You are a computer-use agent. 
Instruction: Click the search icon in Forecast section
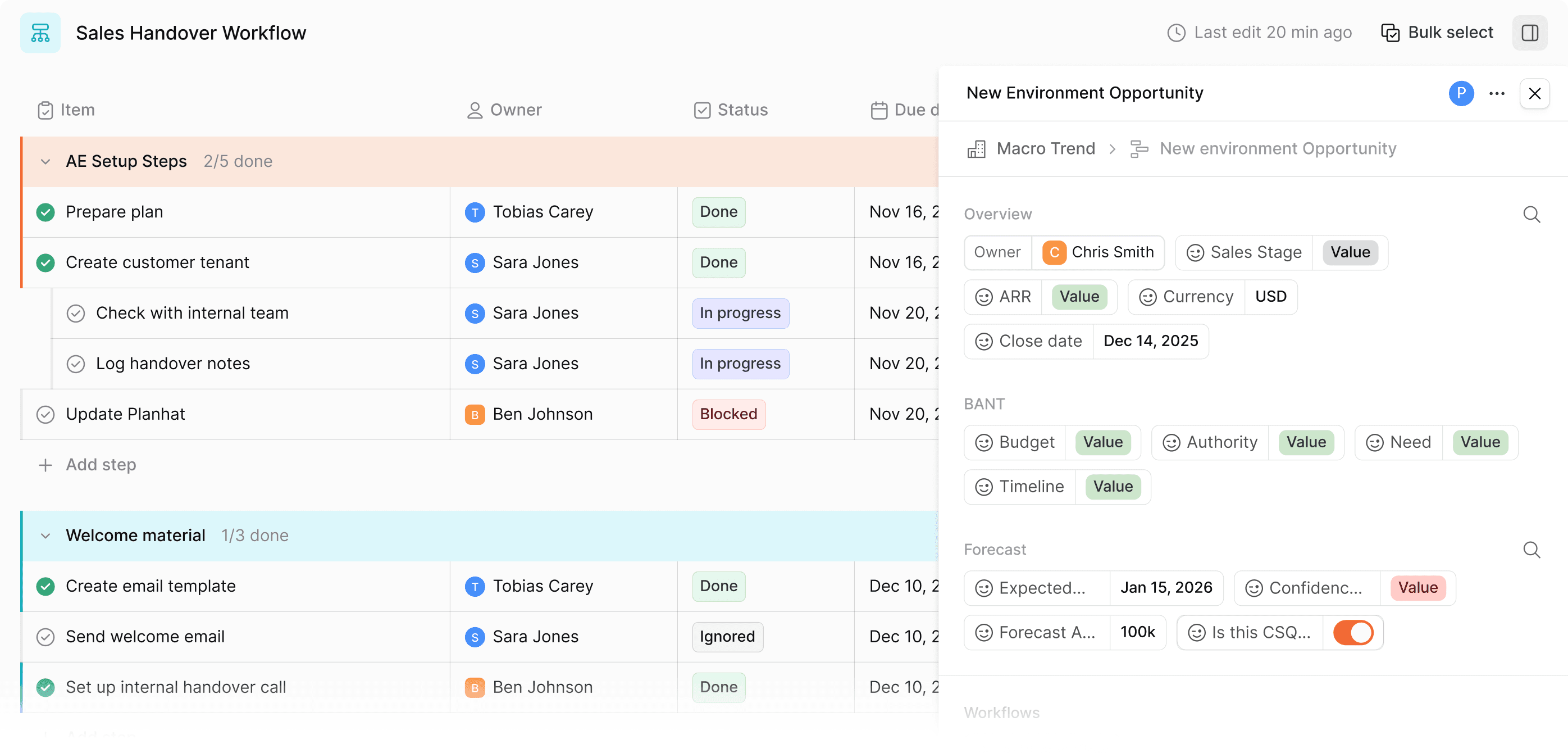click(1531, 550)
